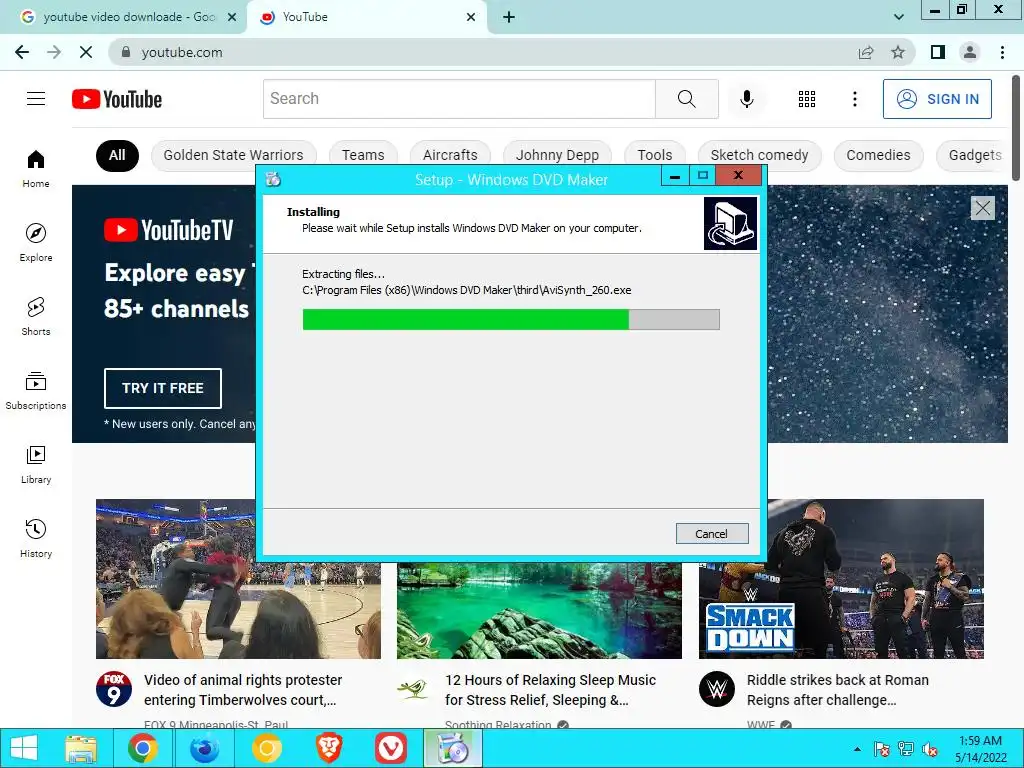Open Brave browser from the taskbar
The image size is (1024, 768).
pyautogui.click(x=329, y=748)
